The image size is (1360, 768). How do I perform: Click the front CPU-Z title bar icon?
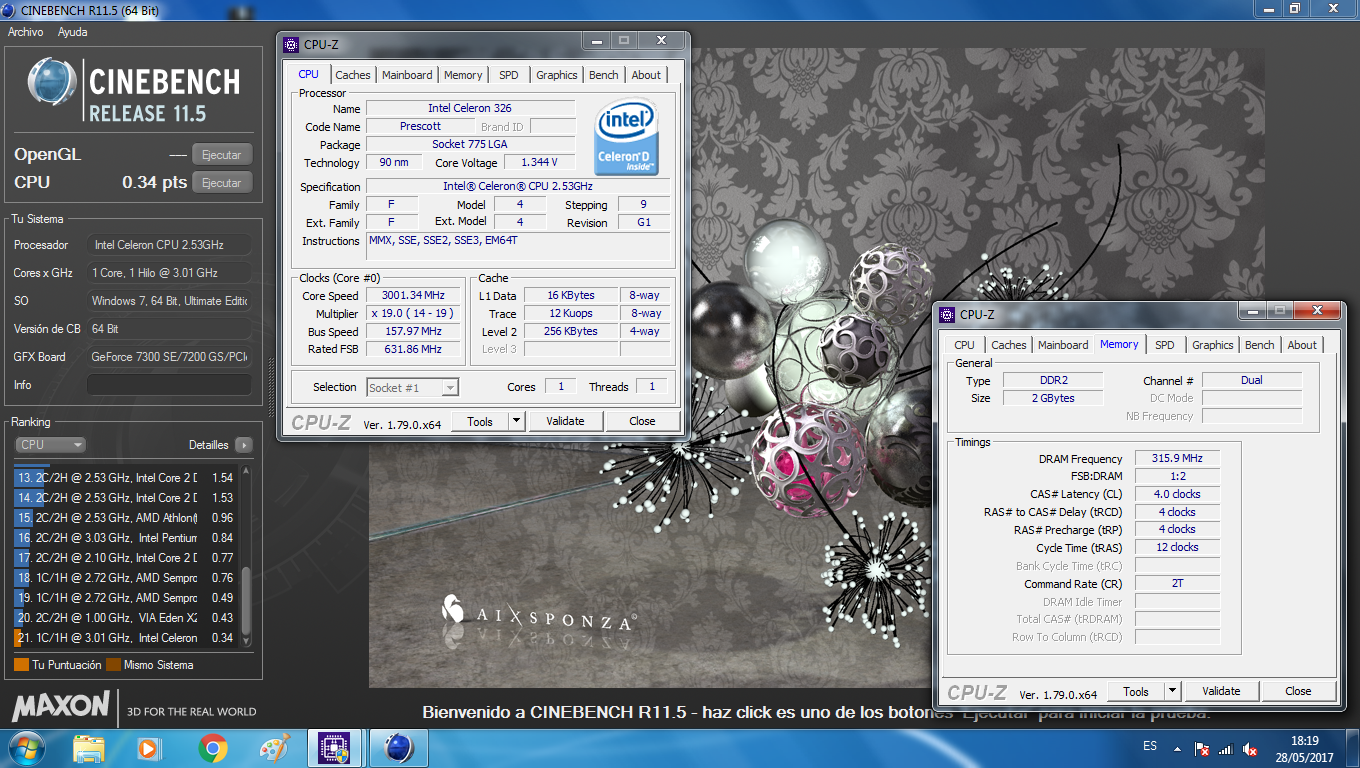291,44
